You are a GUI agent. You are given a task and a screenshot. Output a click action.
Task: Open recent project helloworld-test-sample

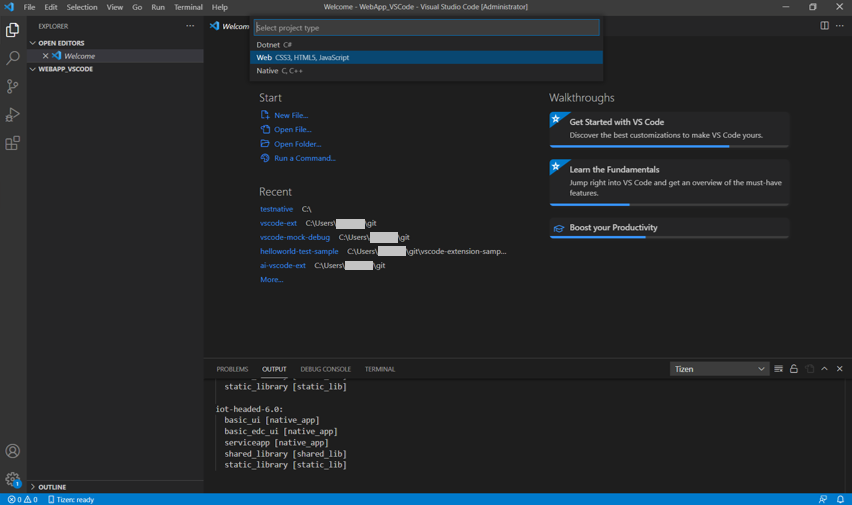(x=299, y=252)
